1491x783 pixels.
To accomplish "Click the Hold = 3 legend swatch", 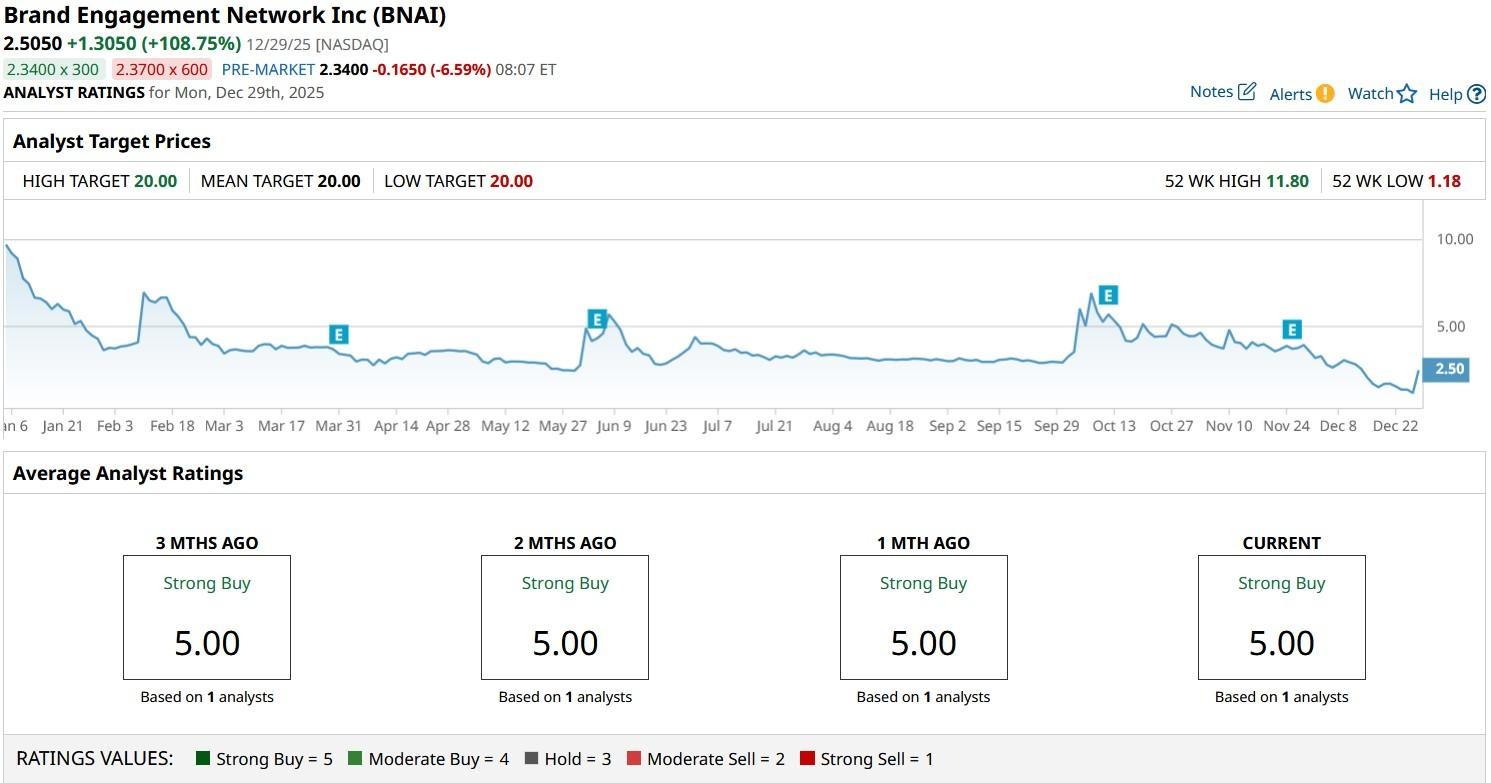I will pos(531,759).
